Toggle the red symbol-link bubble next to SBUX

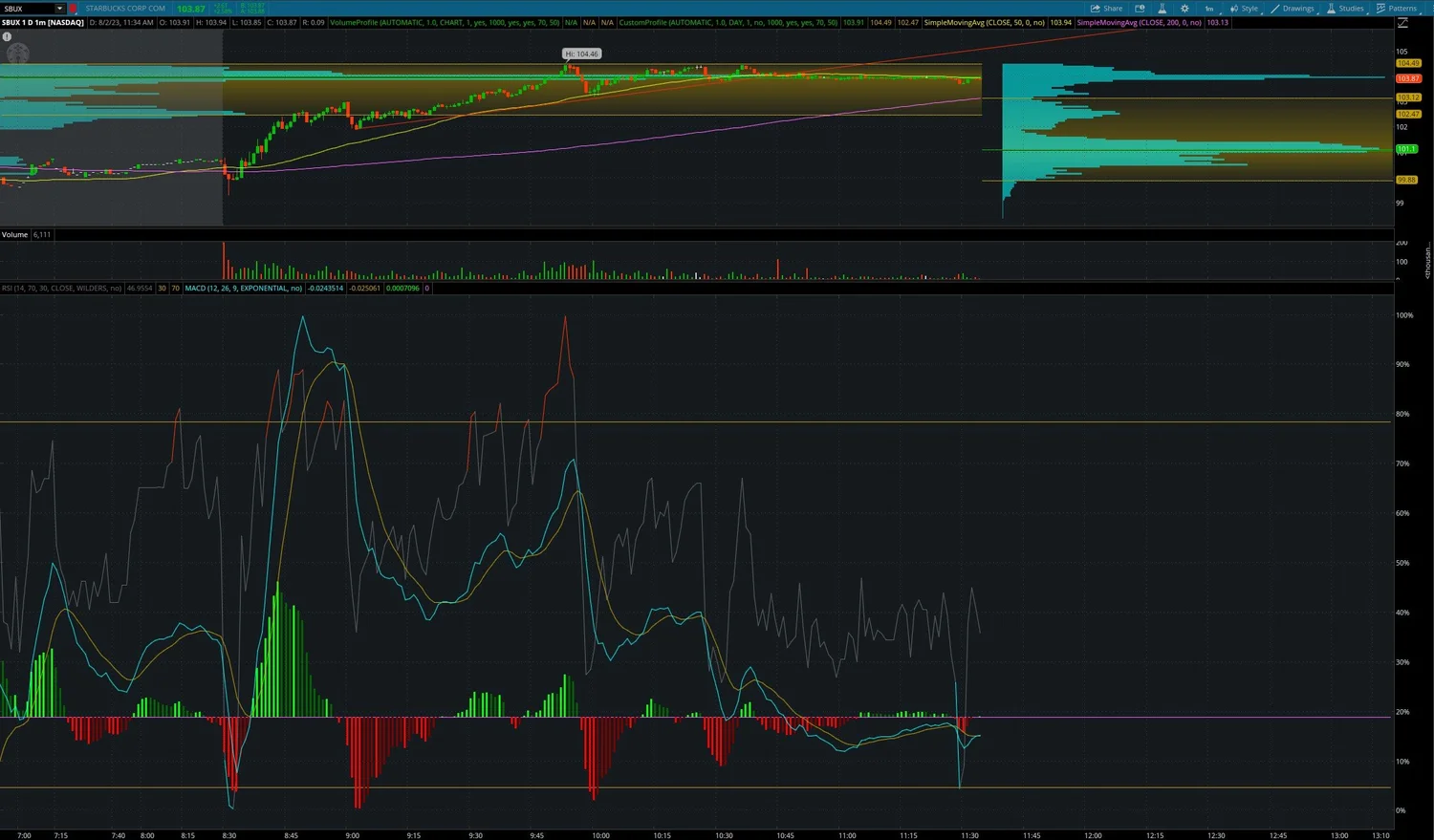(74, 8)
